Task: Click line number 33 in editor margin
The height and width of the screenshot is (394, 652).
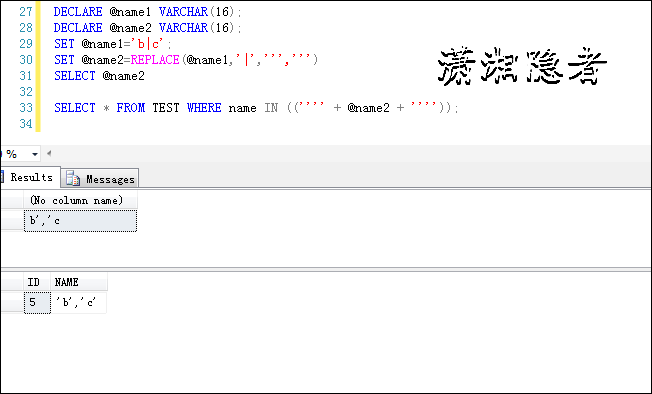Action: 25,108
